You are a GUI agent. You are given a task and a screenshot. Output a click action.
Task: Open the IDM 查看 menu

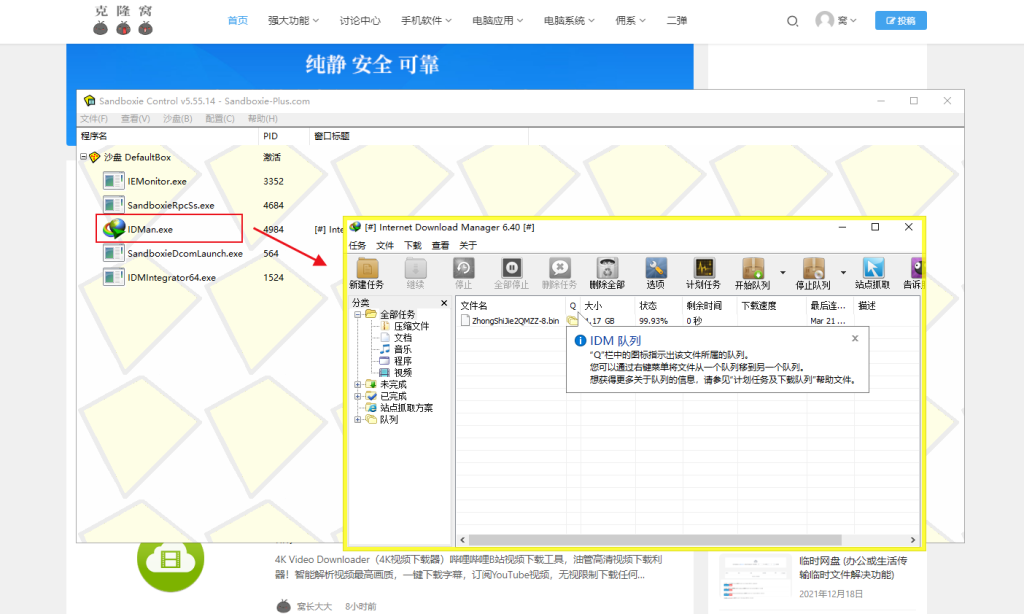click(x=440, y=246)
